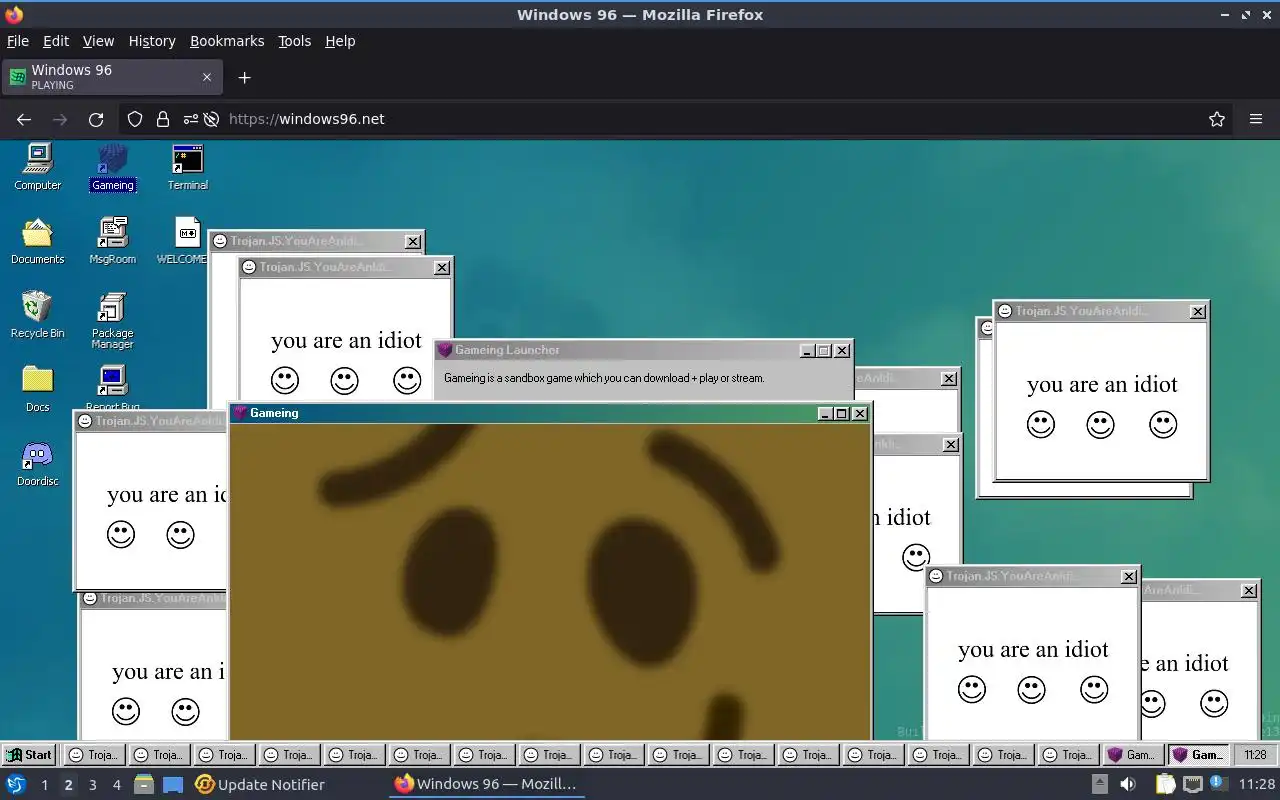Bookmark this page with the star

coord(1217,119)
